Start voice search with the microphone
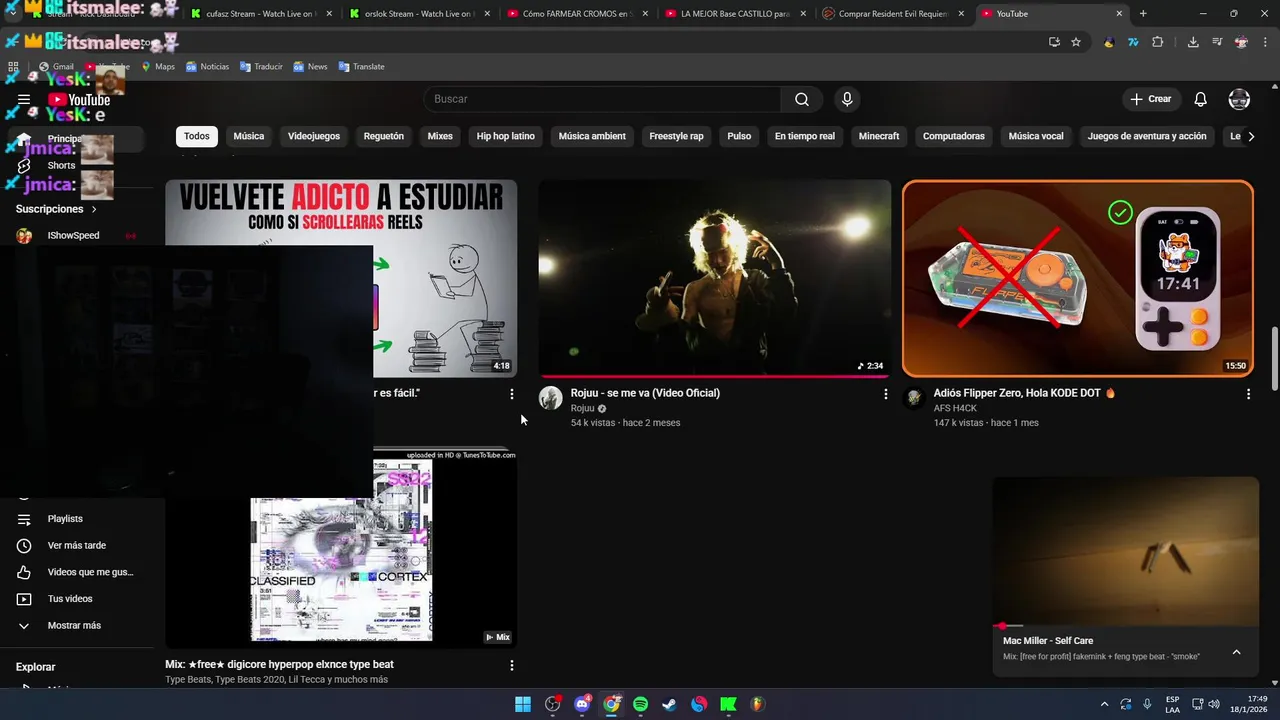Viewport: 1280px width, 720px height. (847, 99)
